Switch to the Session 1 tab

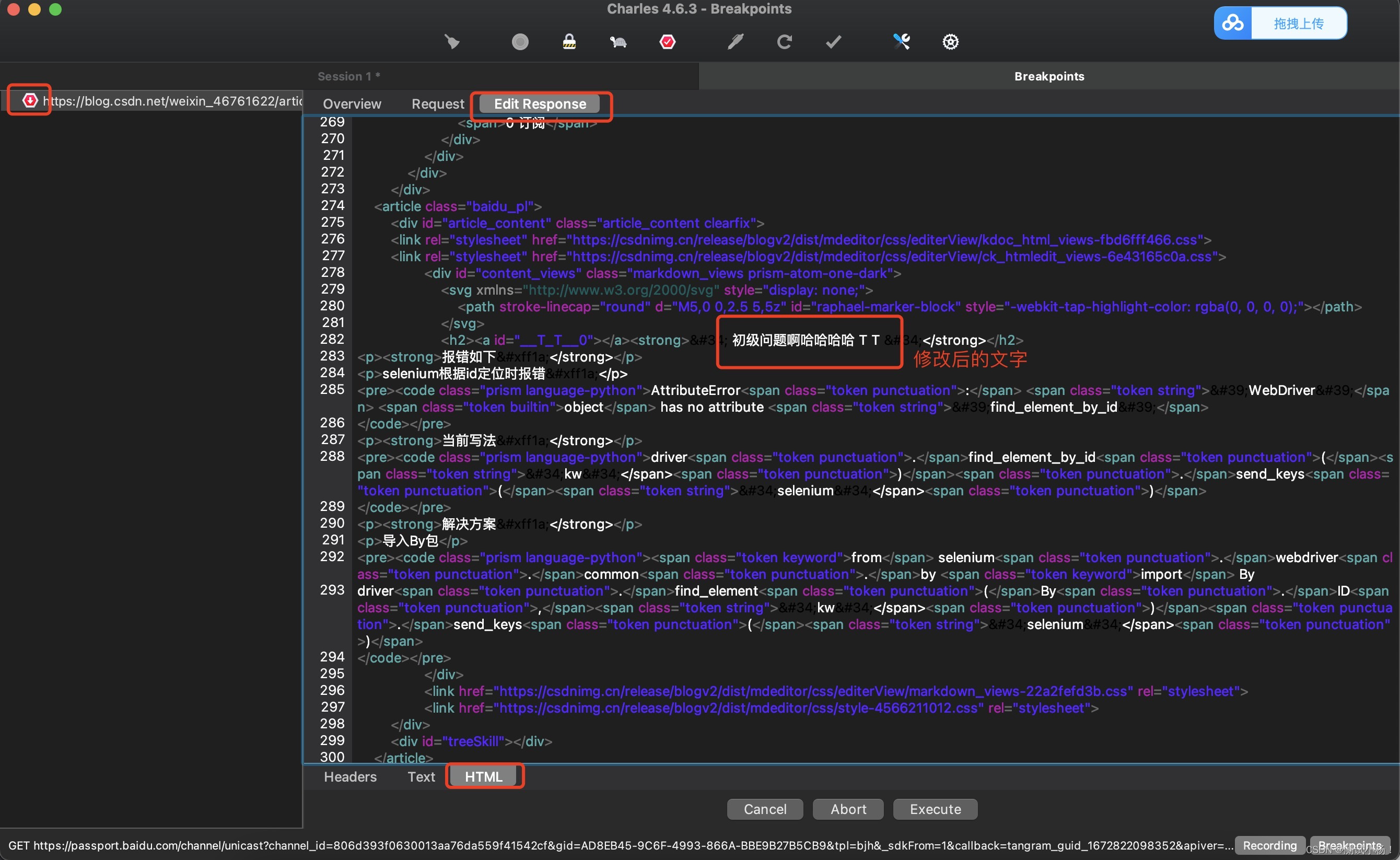(x=348, y=76)
